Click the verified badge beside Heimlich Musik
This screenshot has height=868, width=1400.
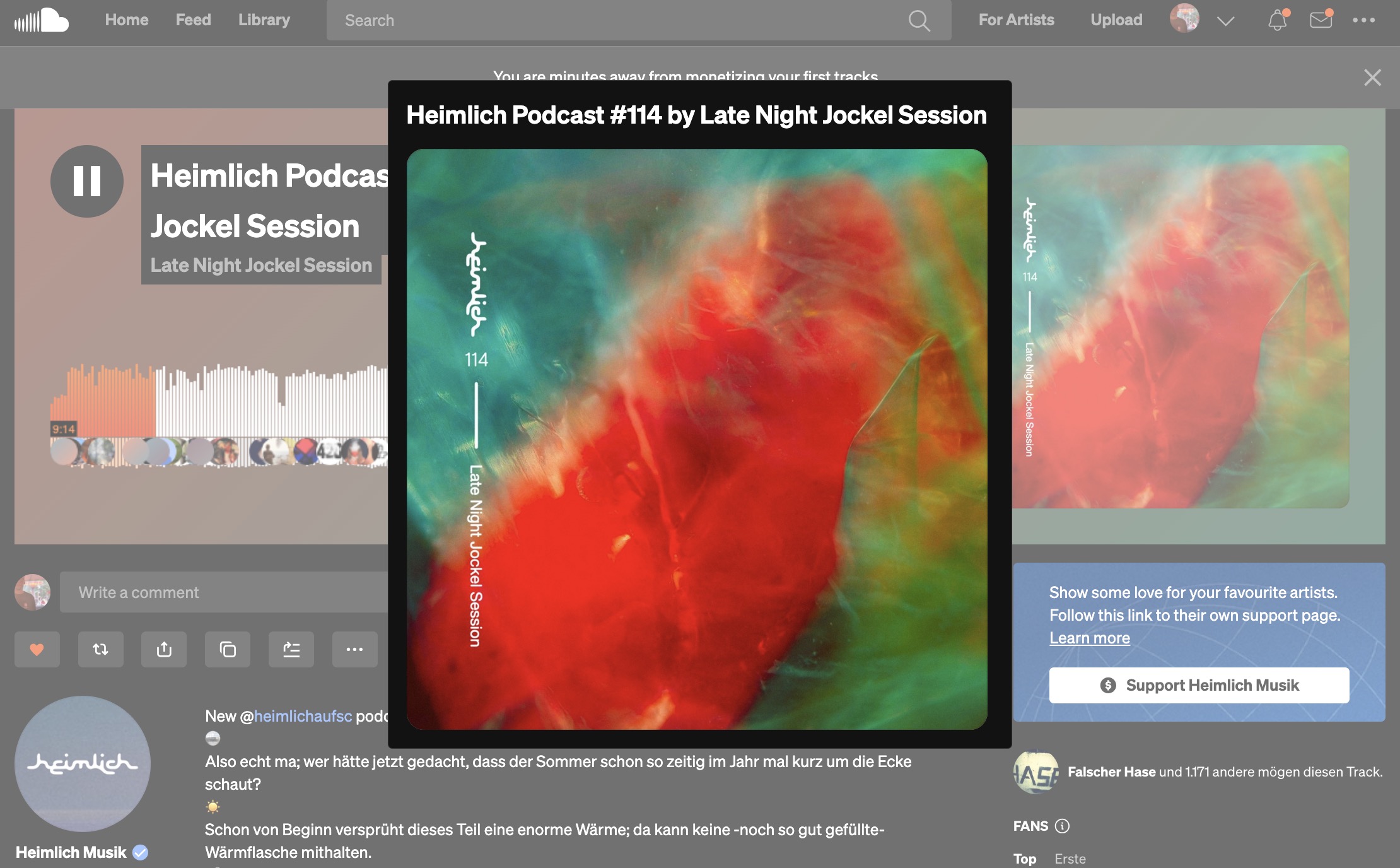pos(141,853)
